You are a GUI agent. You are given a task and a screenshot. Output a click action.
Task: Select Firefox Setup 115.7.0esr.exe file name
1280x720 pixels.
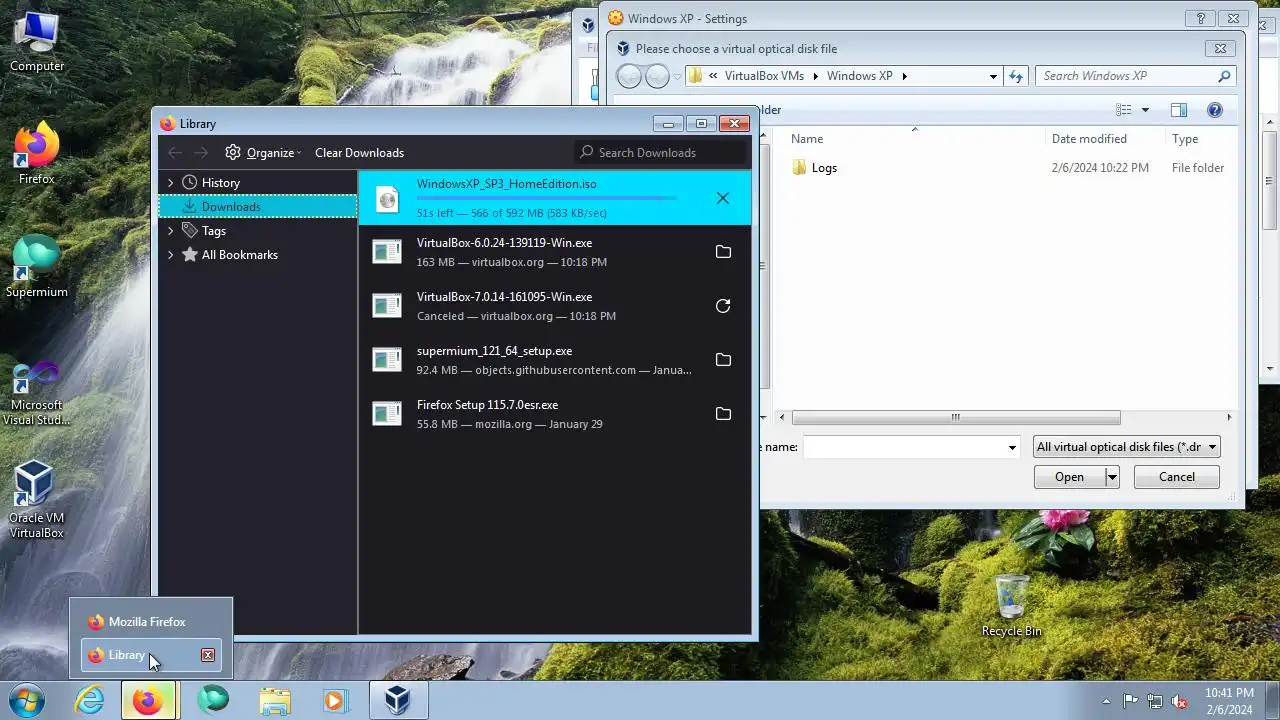pos(487,405)
